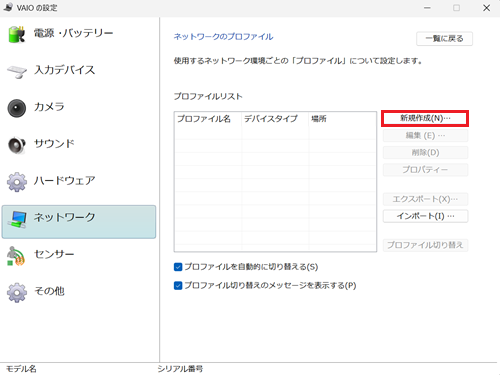Close the VAIO の設定 window
Screen dimensions: 500x375
(x=486, y=8)
